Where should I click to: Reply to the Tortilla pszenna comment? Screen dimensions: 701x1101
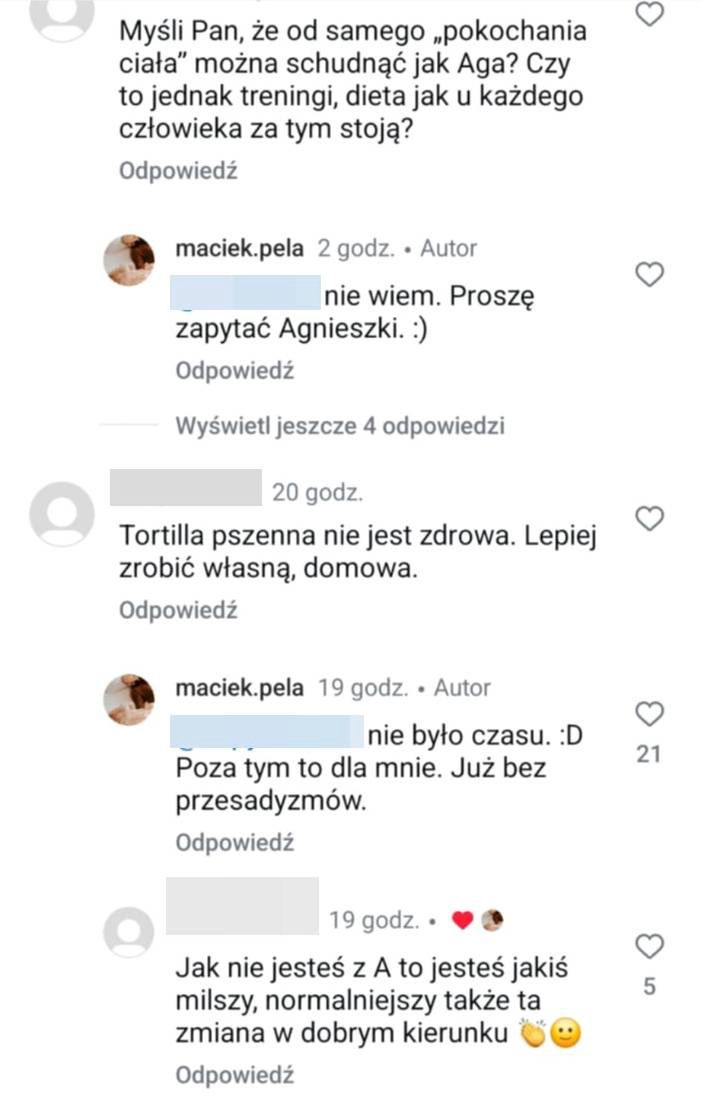tap(178, 610)
